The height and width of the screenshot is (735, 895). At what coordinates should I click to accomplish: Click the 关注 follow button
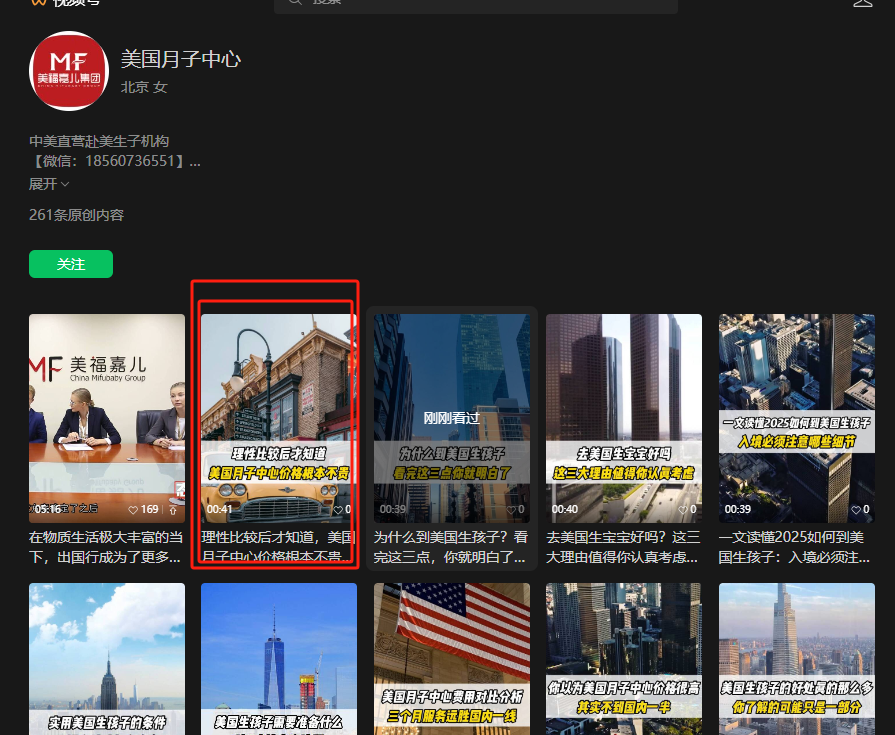(x=71, y=264)
